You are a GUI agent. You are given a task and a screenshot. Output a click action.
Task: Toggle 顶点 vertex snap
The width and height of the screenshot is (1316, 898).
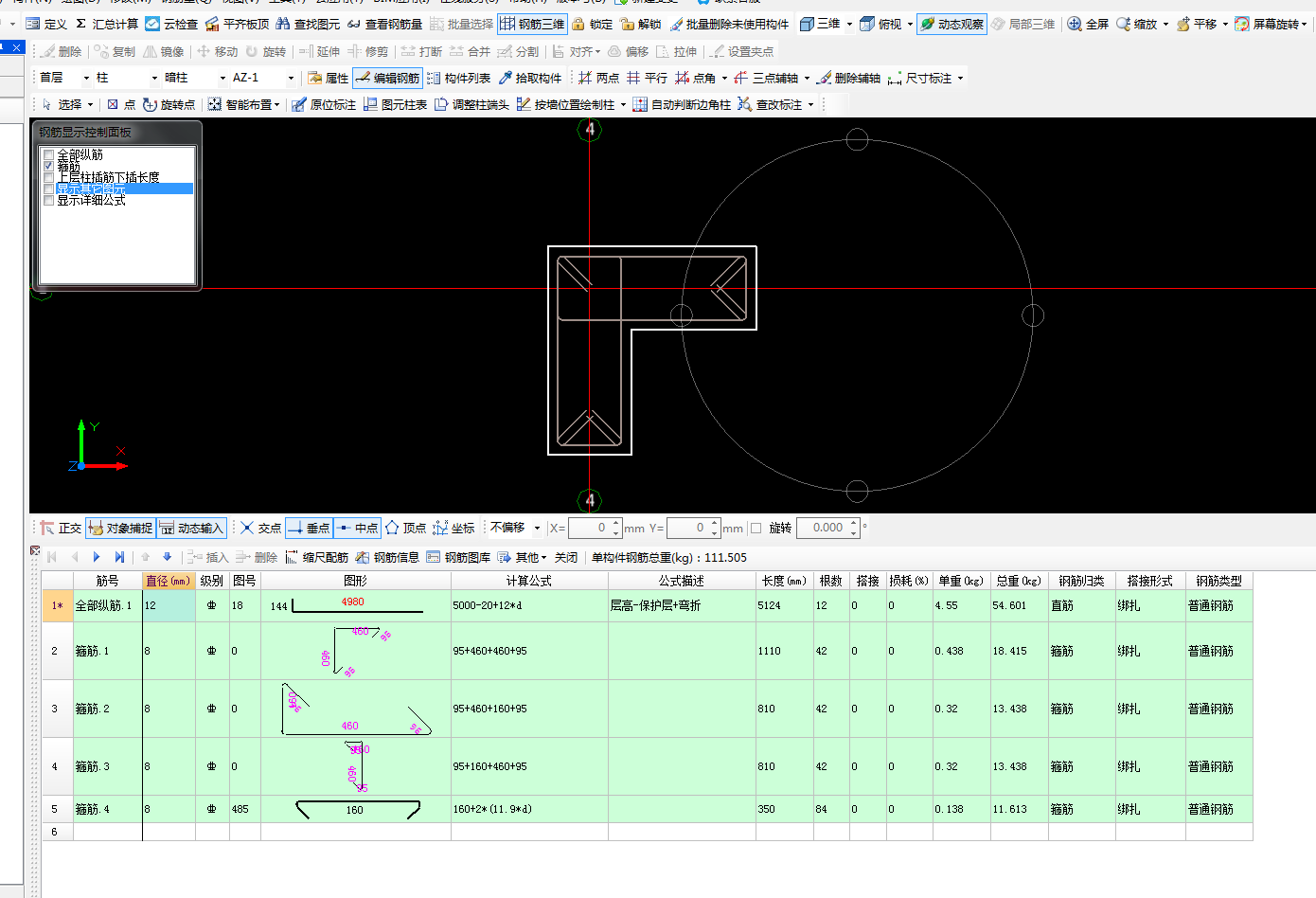coord(405,528)
